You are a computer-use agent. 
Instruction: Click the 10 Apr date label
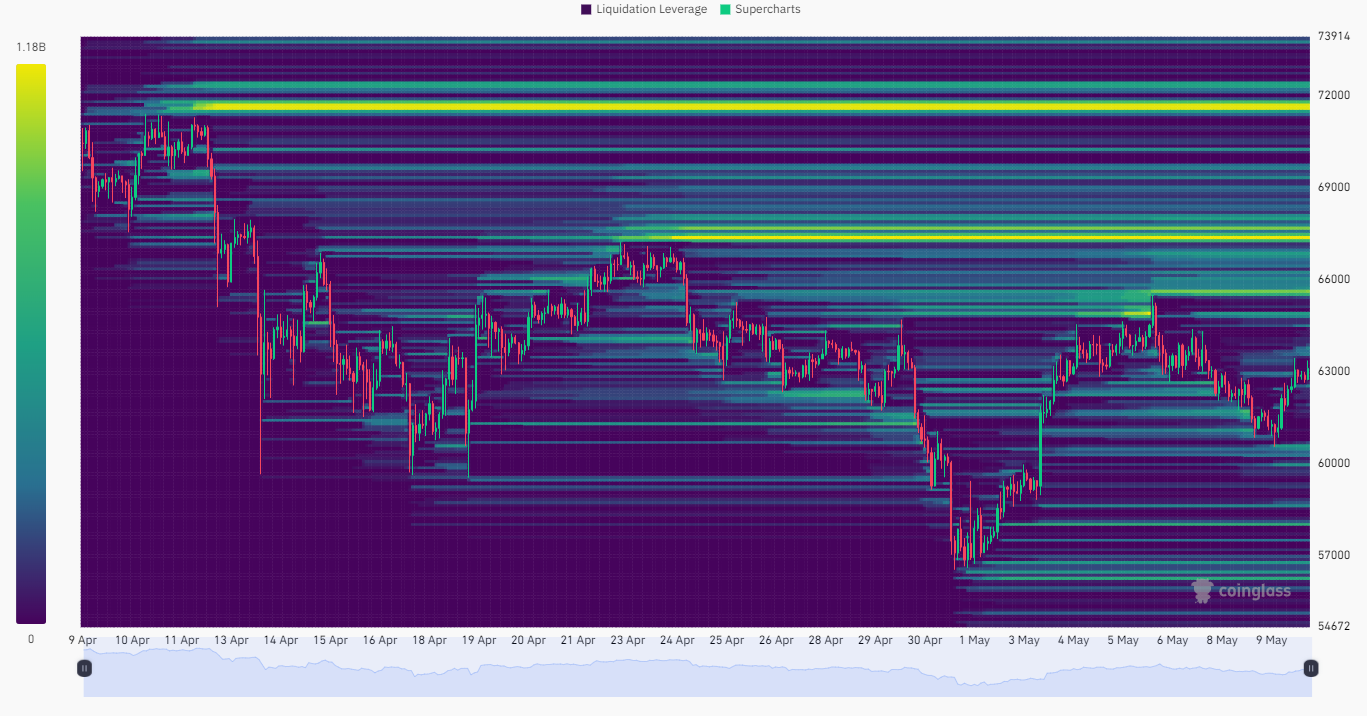[x=132, y=640]
